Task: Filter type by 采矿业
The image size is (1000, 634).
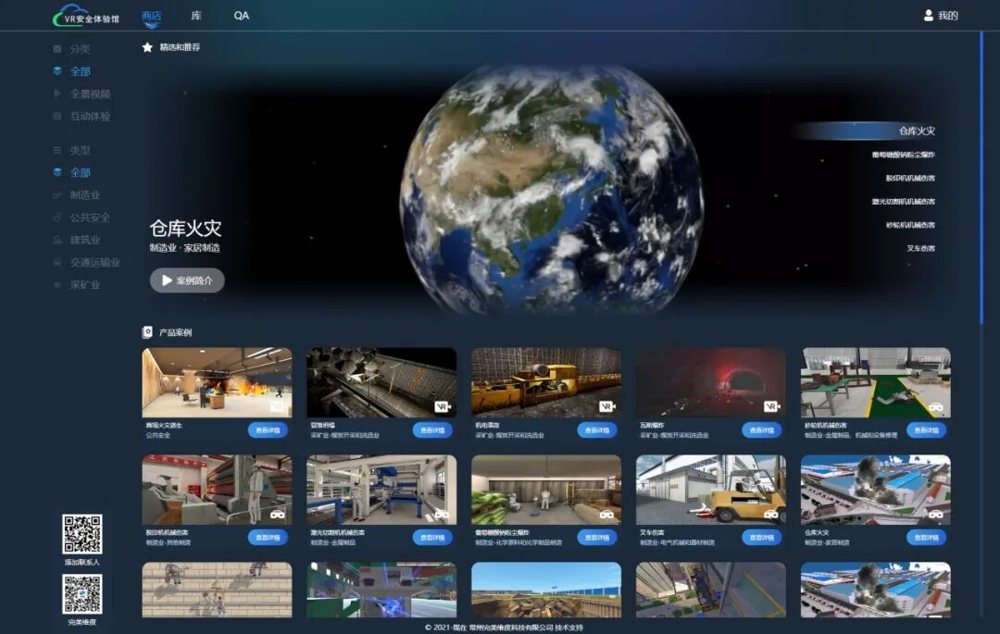Action: tap(85, 284)
